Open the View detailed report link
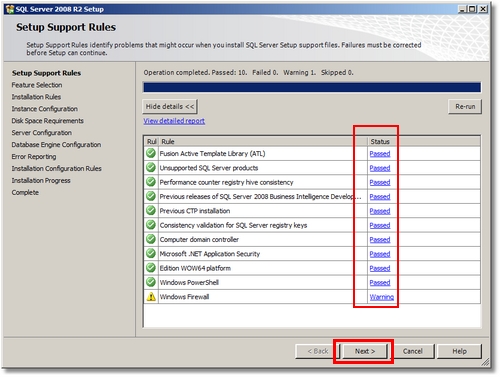This screenshot has width=500, height=377. (x=174, y=121)
